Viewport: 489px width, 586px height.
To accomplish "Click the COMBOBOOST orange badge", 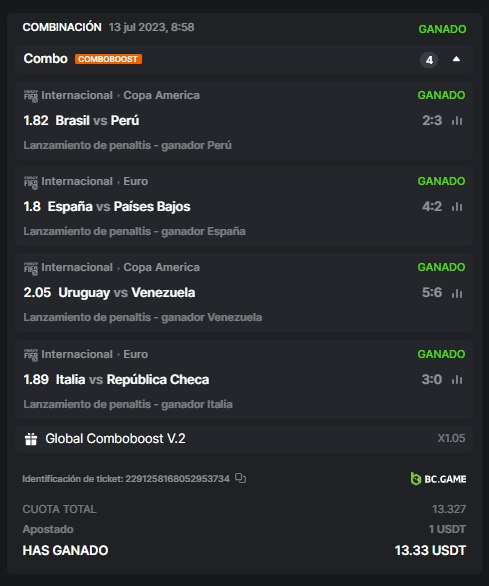I will [x=108, y=59].
